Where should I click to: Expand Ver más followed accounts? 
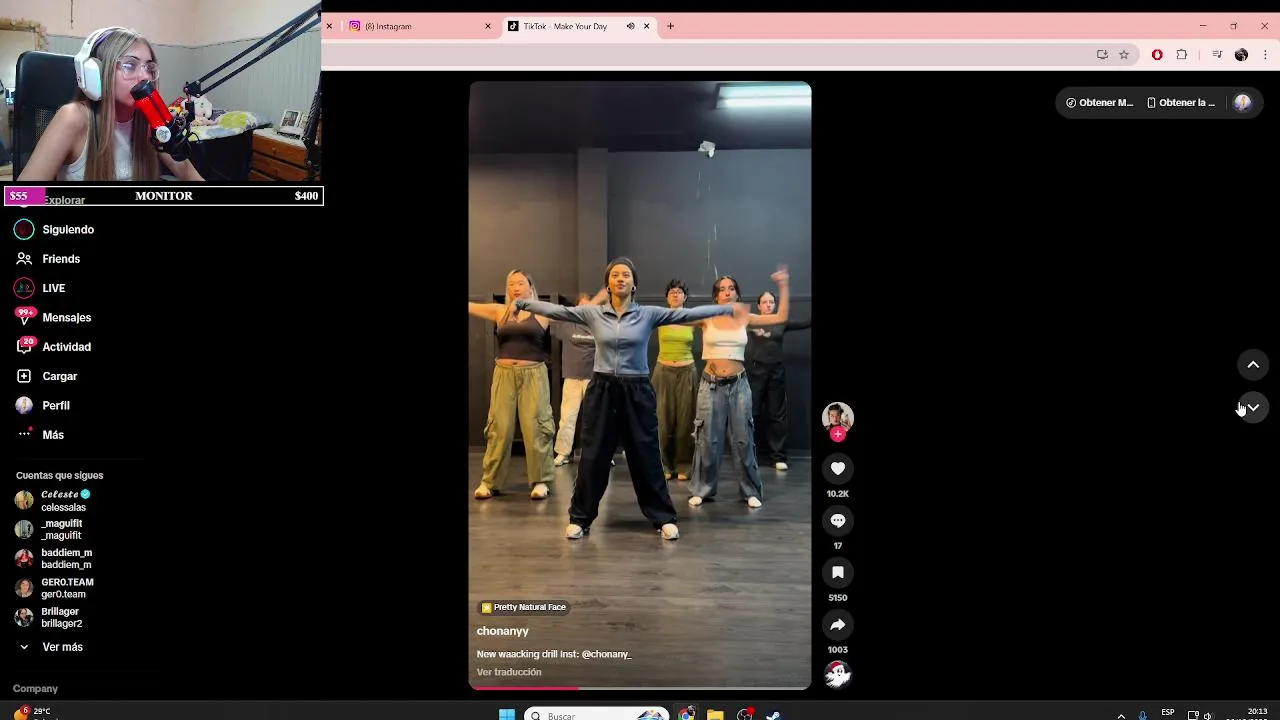(x=51, y=647)
